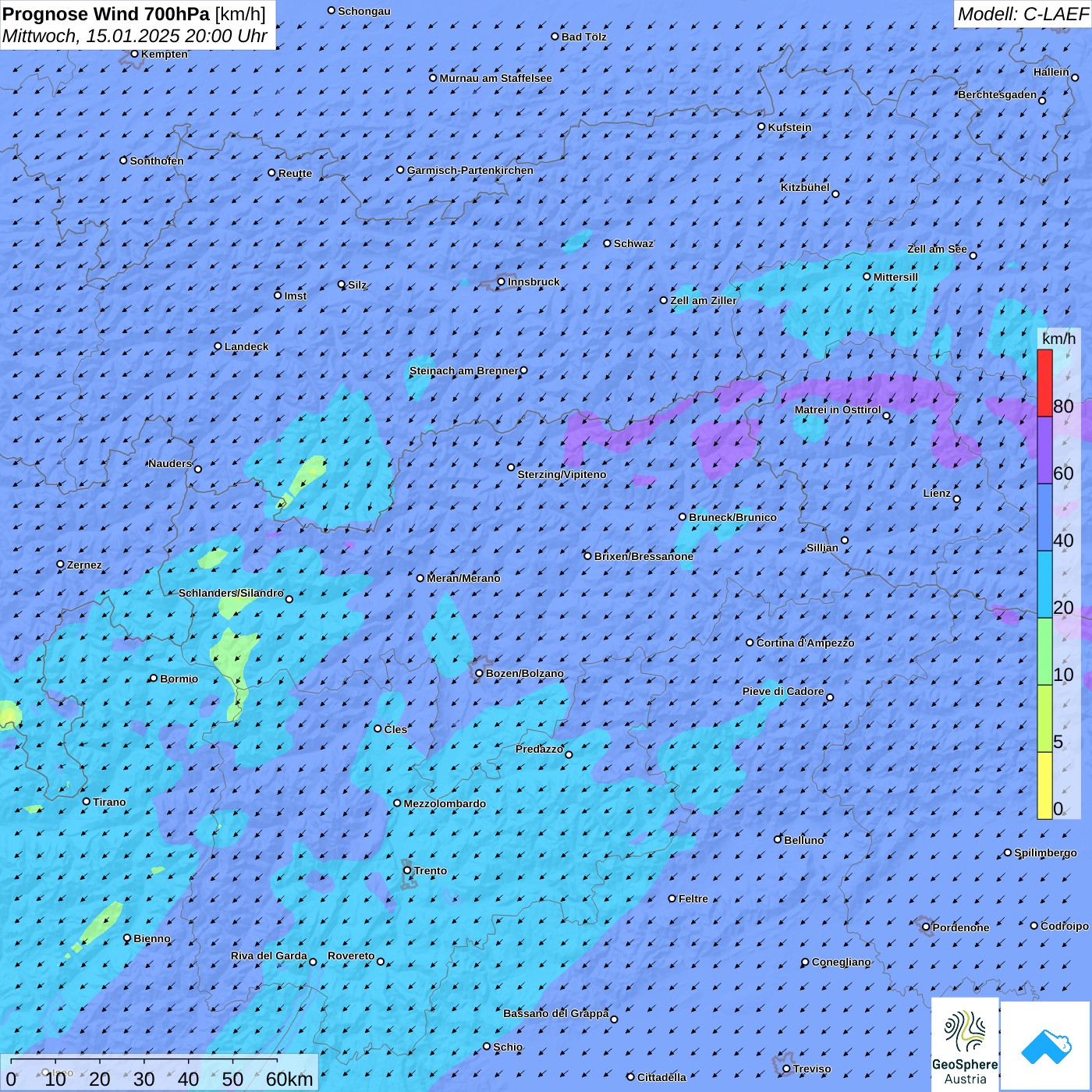Click the 'Tirano' label

tap(109, 802)
